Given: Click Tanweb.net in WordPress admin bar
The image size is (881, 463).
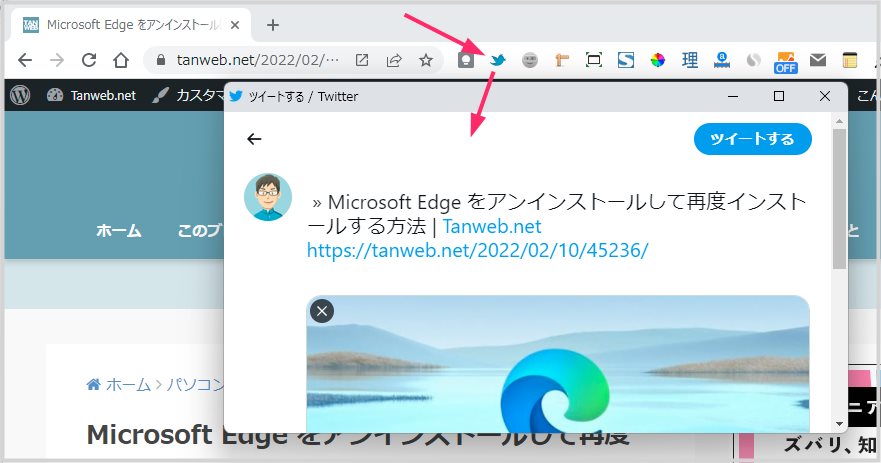Looking at the screenshot, I should coord(92,96).
